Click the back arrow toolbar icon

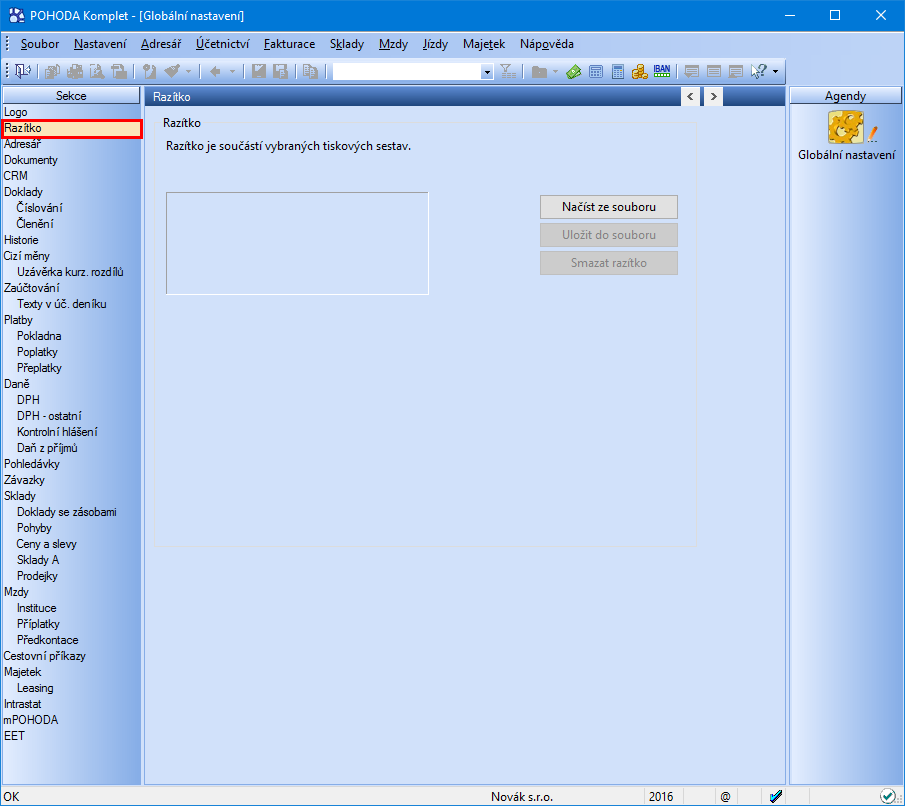[215, 71]
